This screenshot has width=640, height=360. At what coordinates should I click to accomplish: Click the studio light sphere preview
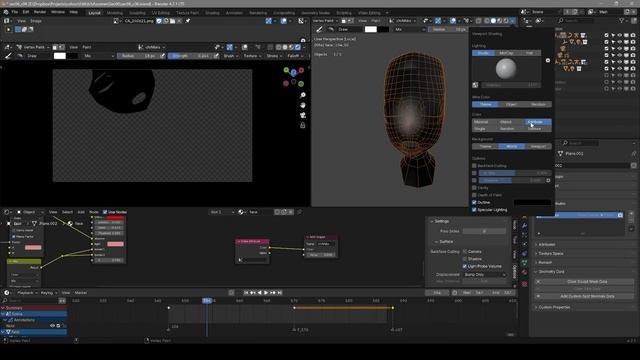(x=506, y=69)
